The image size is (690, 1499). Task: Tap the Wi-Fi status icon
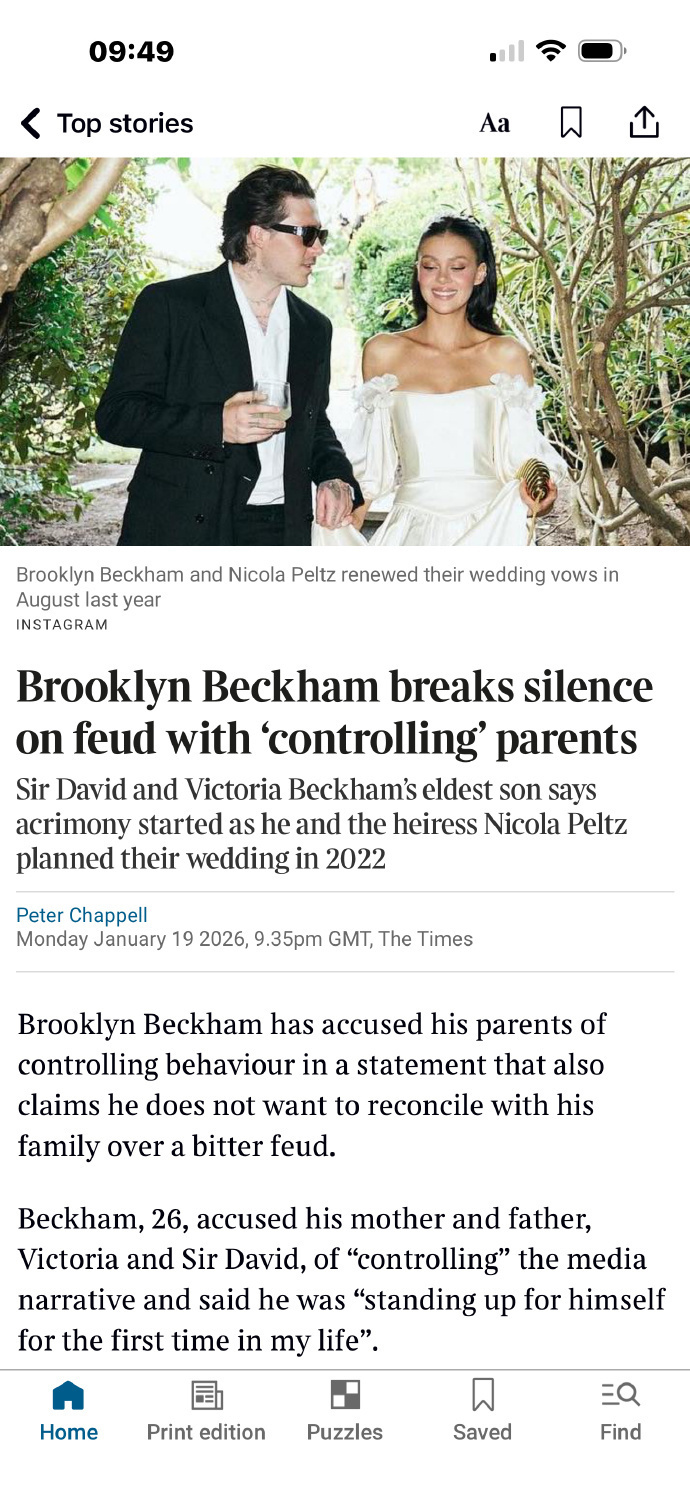click(x=550, y=50)
